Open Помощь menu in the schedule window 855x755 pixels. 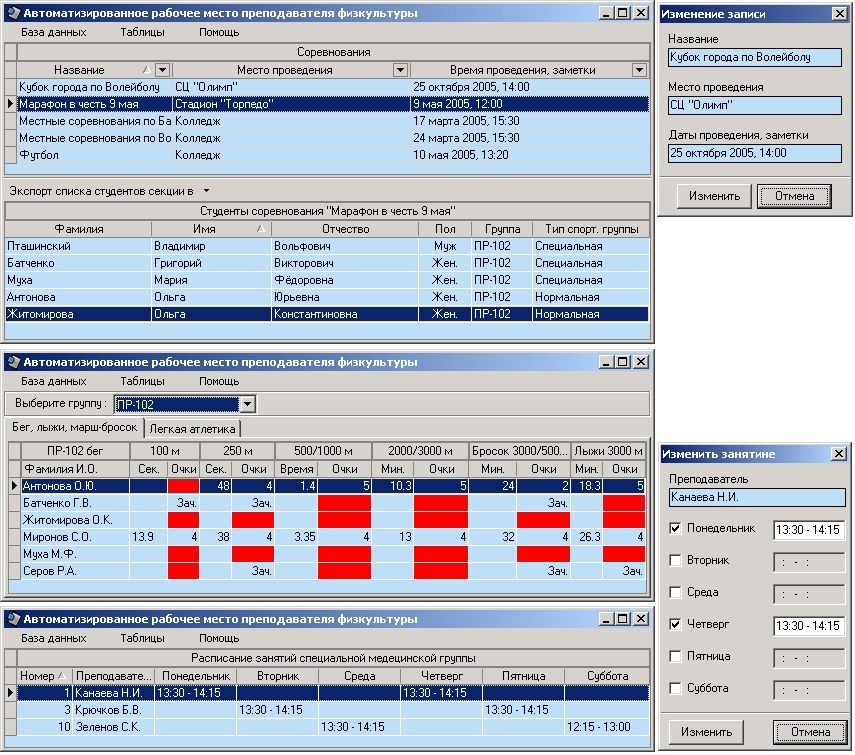tap(219, 638)
